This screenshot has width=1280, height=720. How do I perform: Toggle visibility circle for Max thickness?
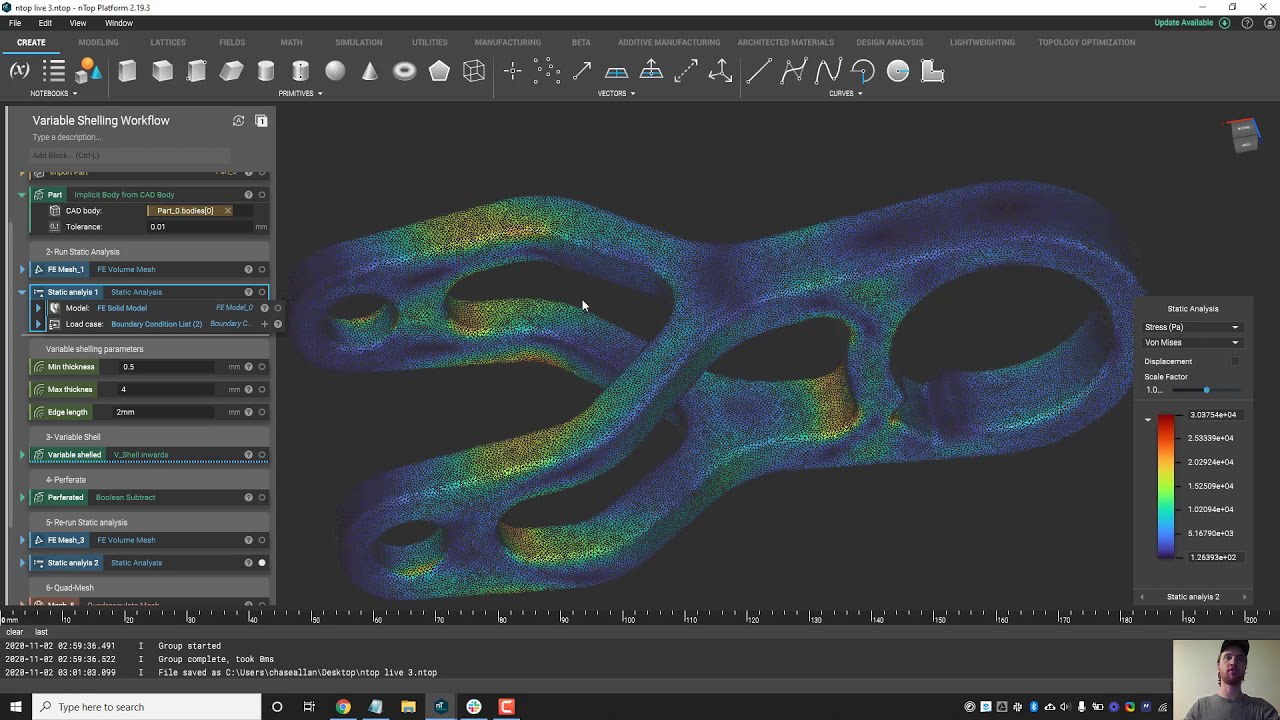[x=262, y=390]
